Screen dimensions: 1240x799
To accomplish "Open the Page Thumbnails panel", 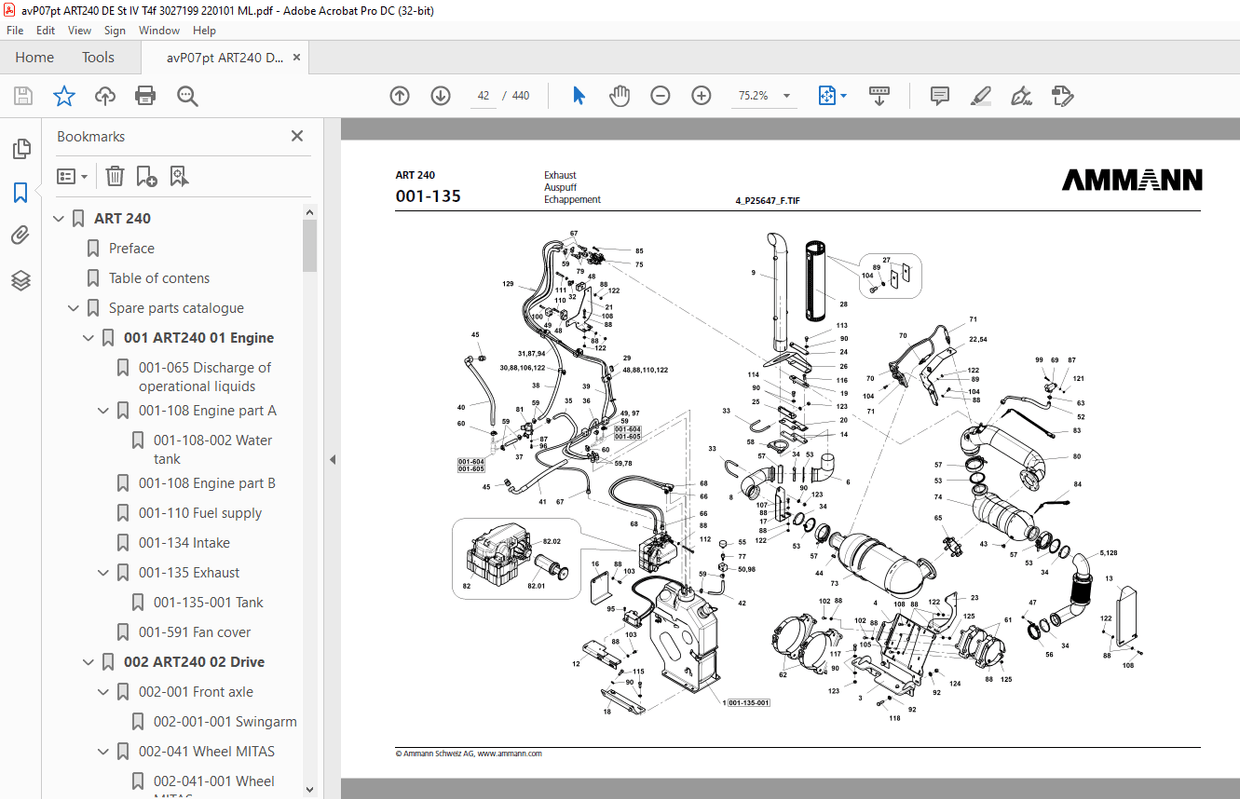I will click(x=21, y=147).
